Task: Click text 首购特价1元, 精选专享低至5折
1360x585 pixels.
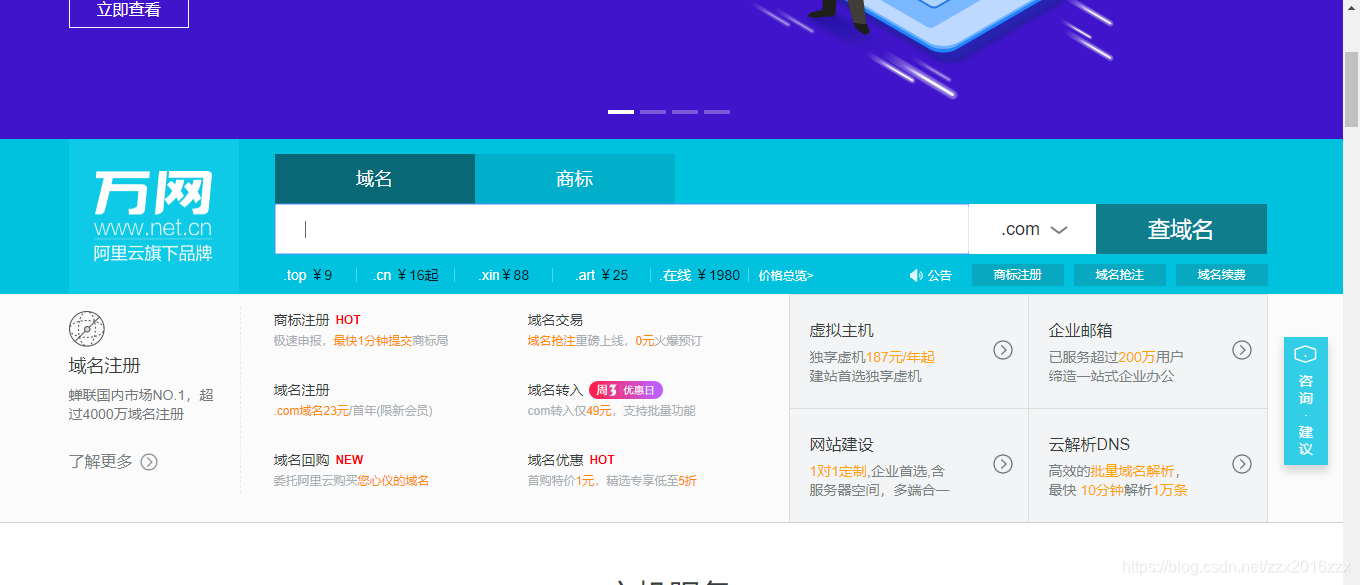Action: click(612, 481)
